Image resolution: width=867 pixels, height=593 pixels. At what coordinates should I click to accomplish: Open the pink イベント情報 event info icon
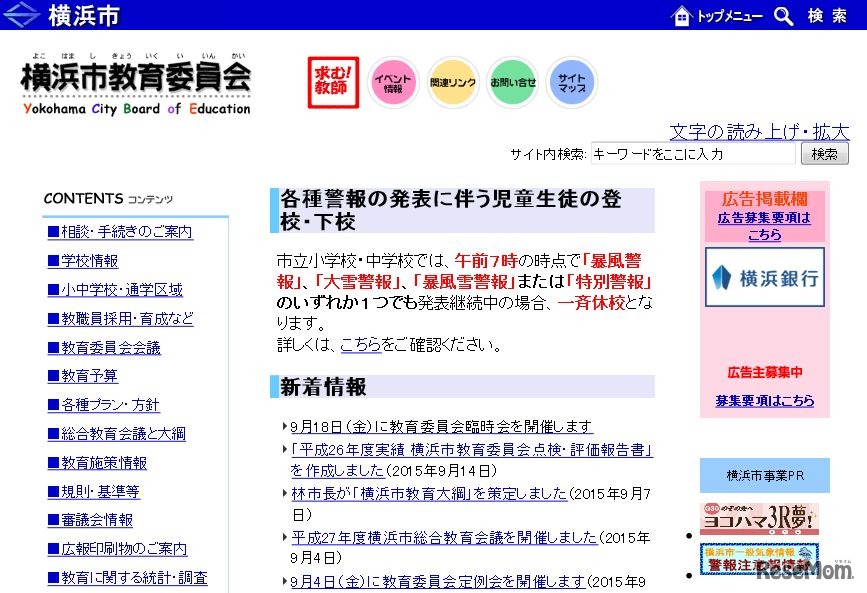pos(392,82)
